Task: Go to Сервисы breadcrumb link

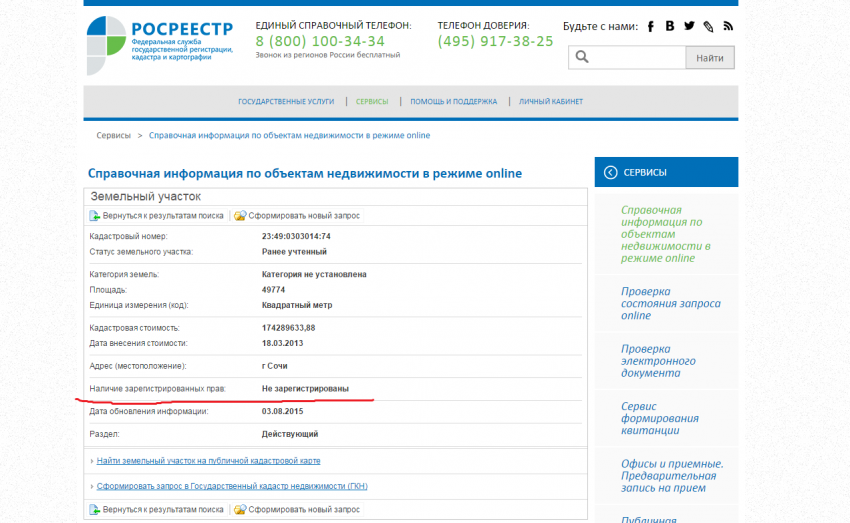Action: 113,135
